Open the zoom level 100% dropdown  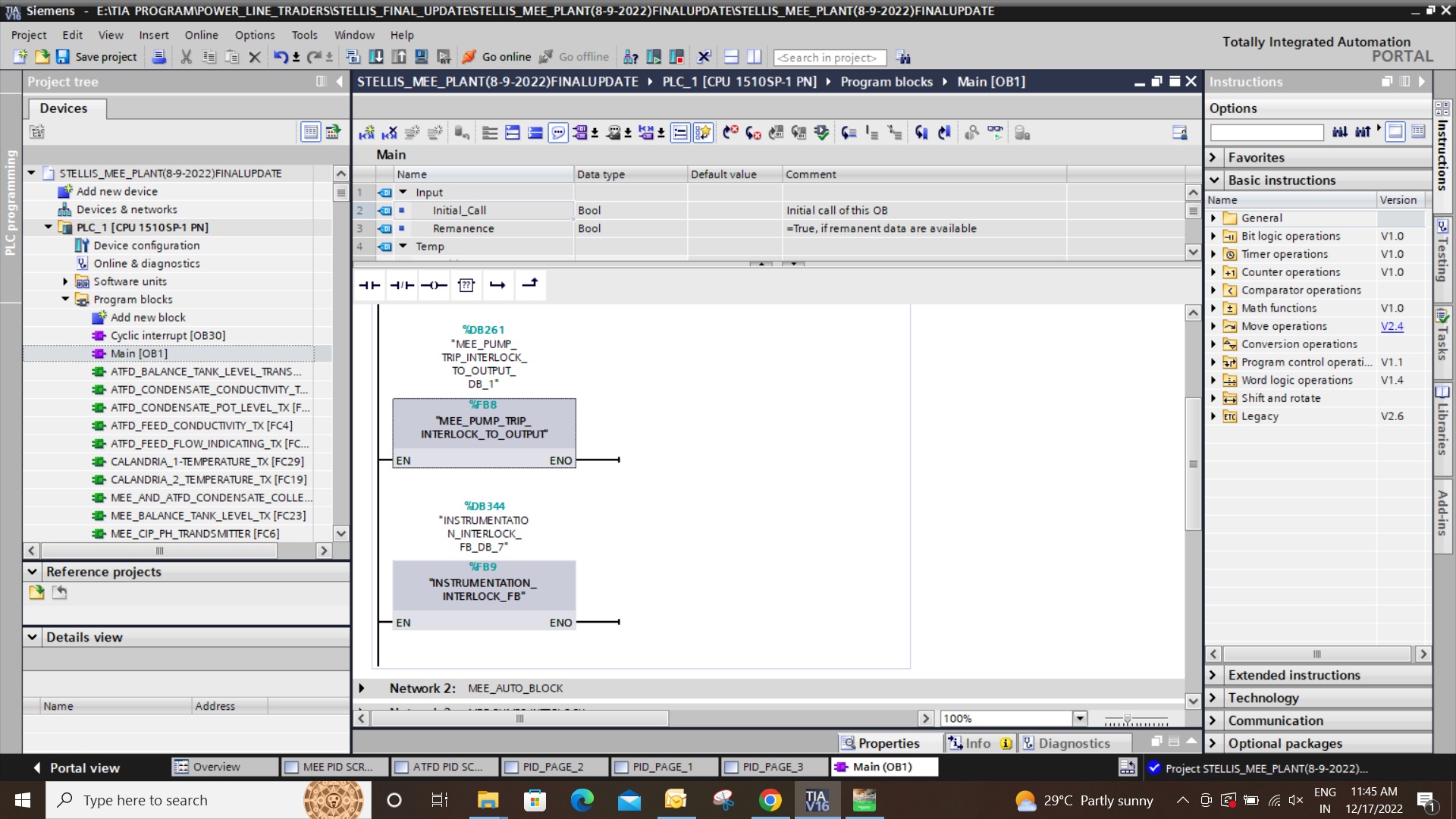click(1080, 718)
